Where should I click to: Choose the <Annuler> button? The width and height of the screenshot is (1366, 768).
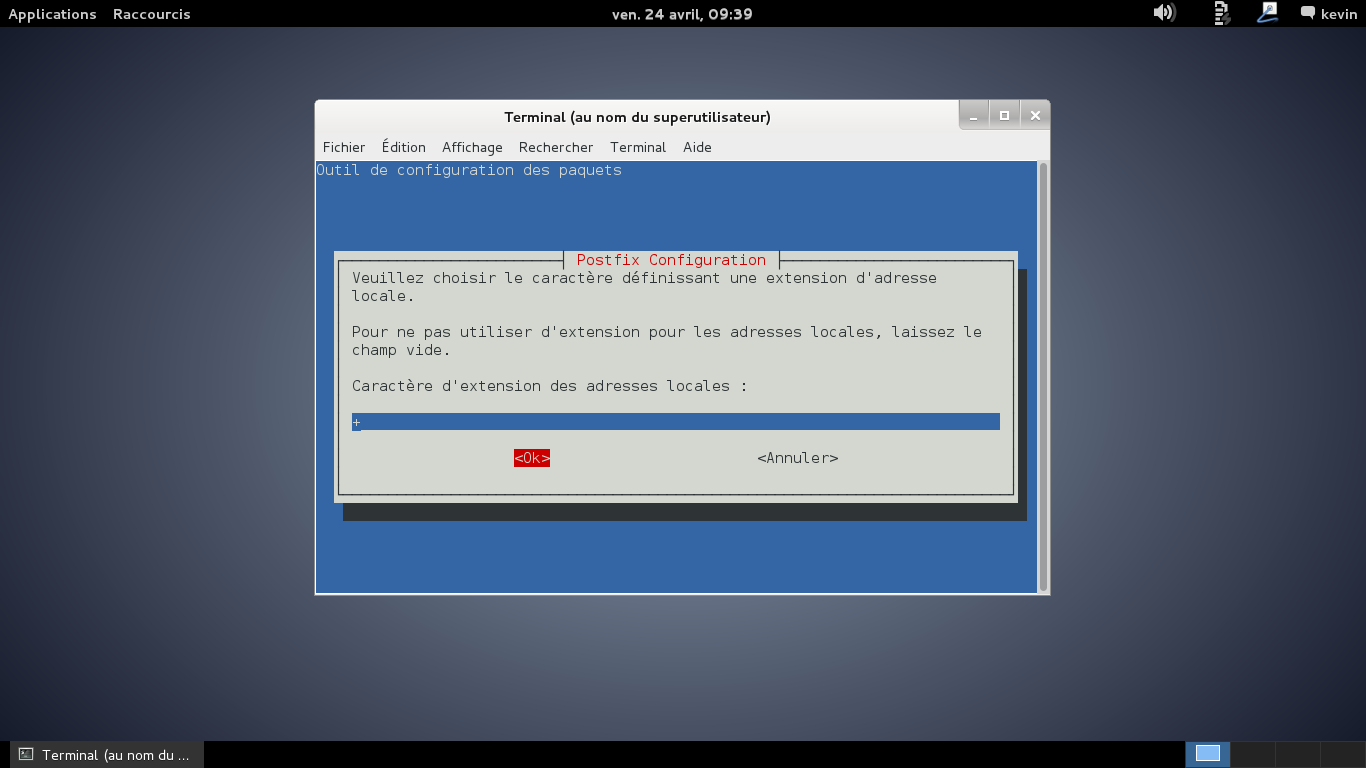point(798,458)
